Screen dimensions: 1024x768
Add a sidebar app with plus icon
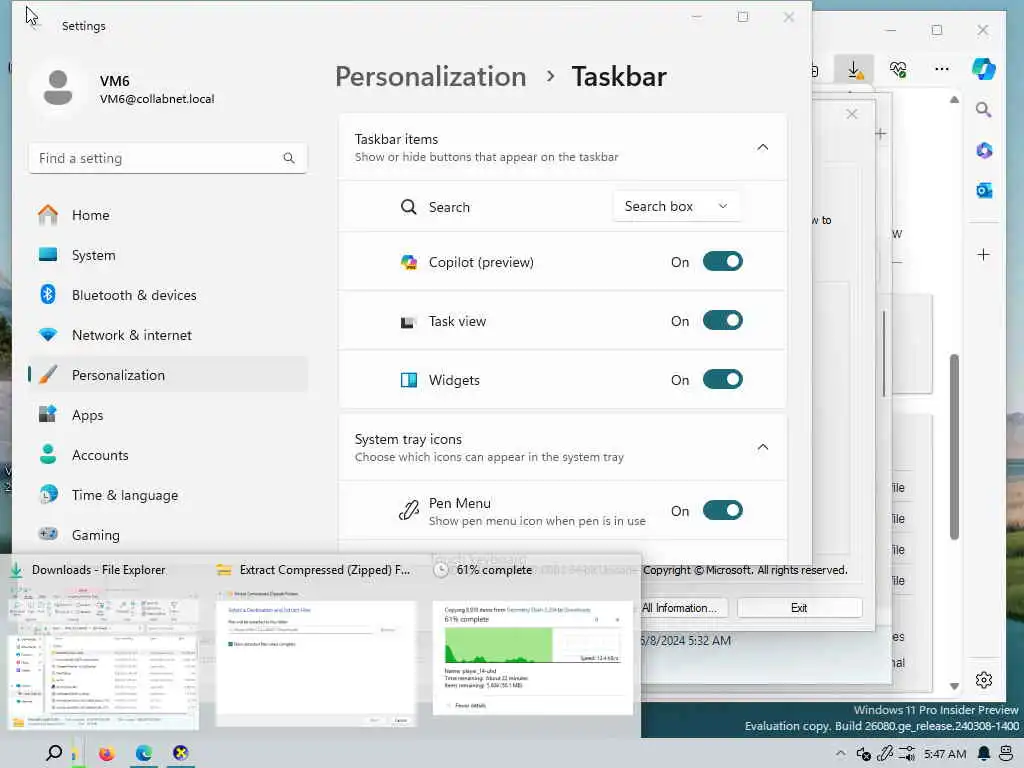point(984,255)
